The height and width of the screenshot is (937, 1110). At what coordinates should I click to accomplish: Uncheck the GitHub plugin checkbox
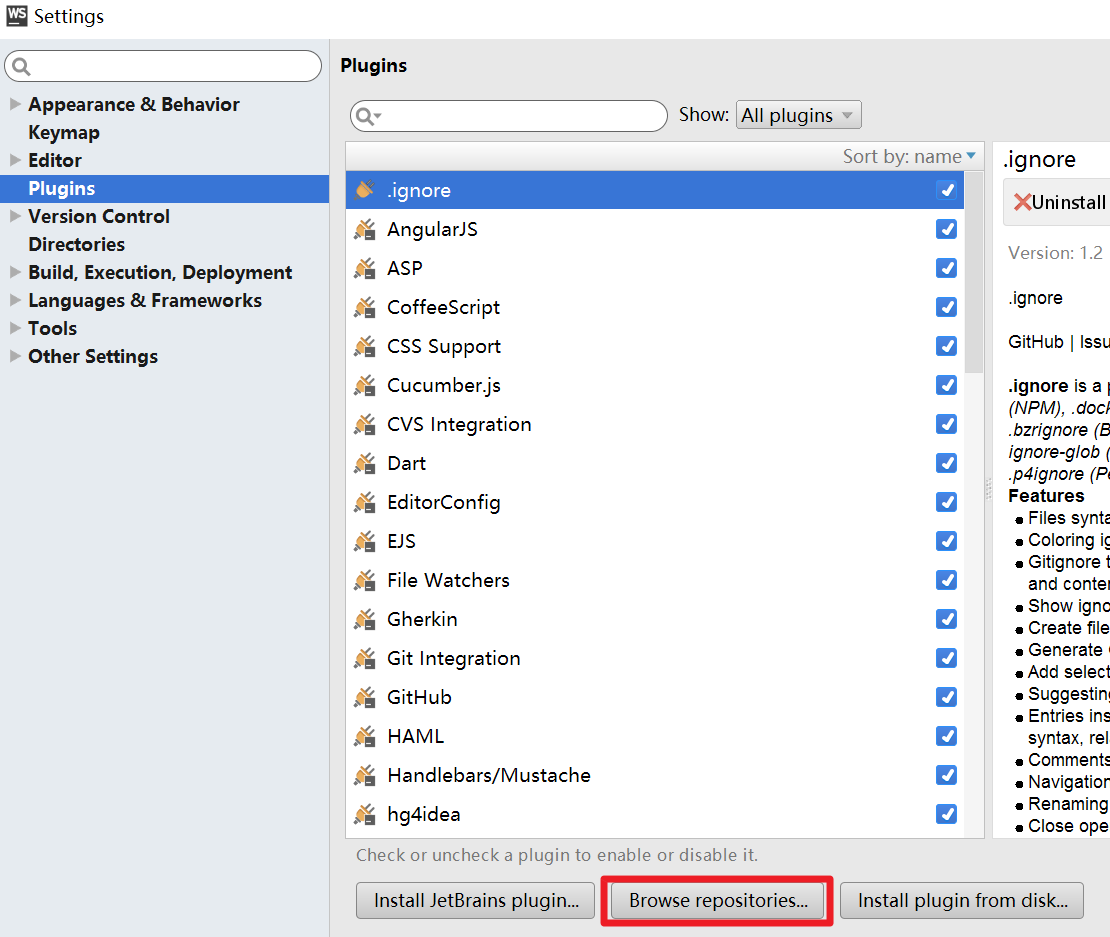tap(946, 697)
